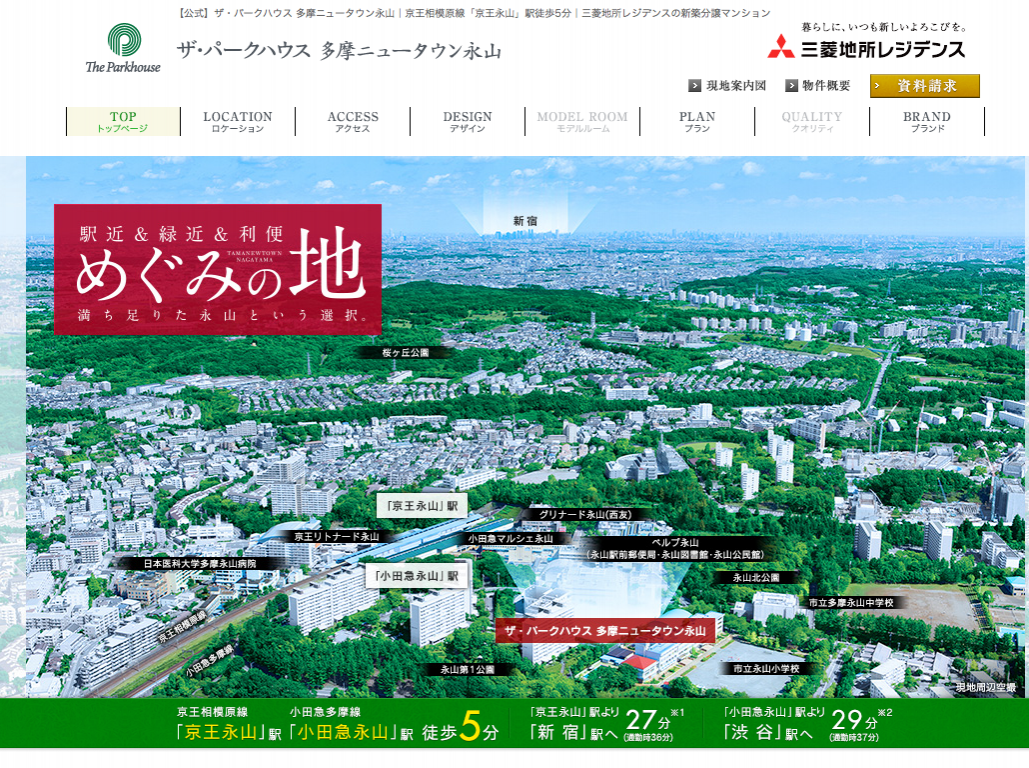Screen dimensions: 1029x768
Task: Select the PLAN プラン menu item
Action: pyautogui.click(x=697, y=121)
